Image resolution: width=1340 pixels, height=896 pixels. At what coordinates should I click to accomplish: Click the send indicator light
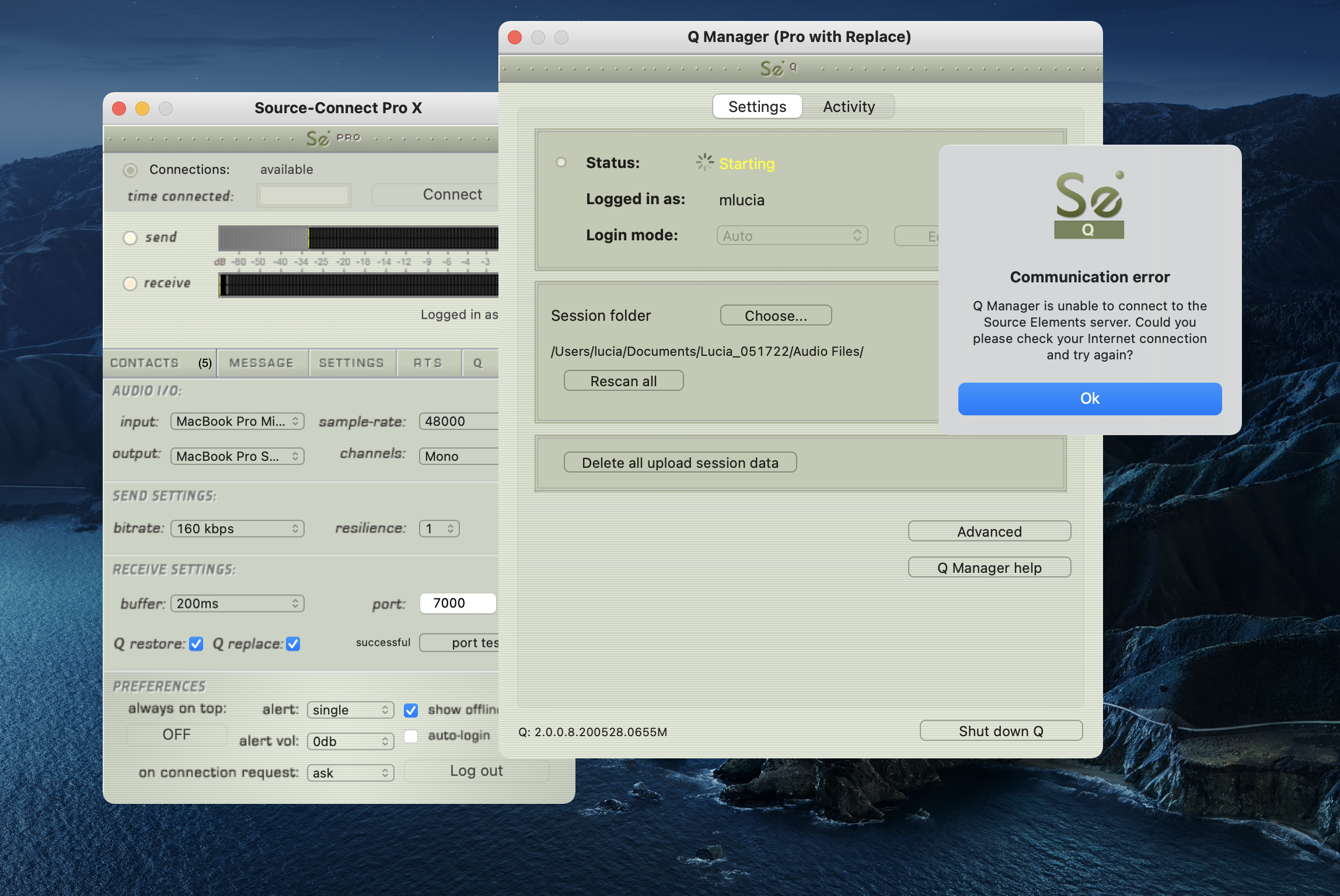tap(130, 237)
